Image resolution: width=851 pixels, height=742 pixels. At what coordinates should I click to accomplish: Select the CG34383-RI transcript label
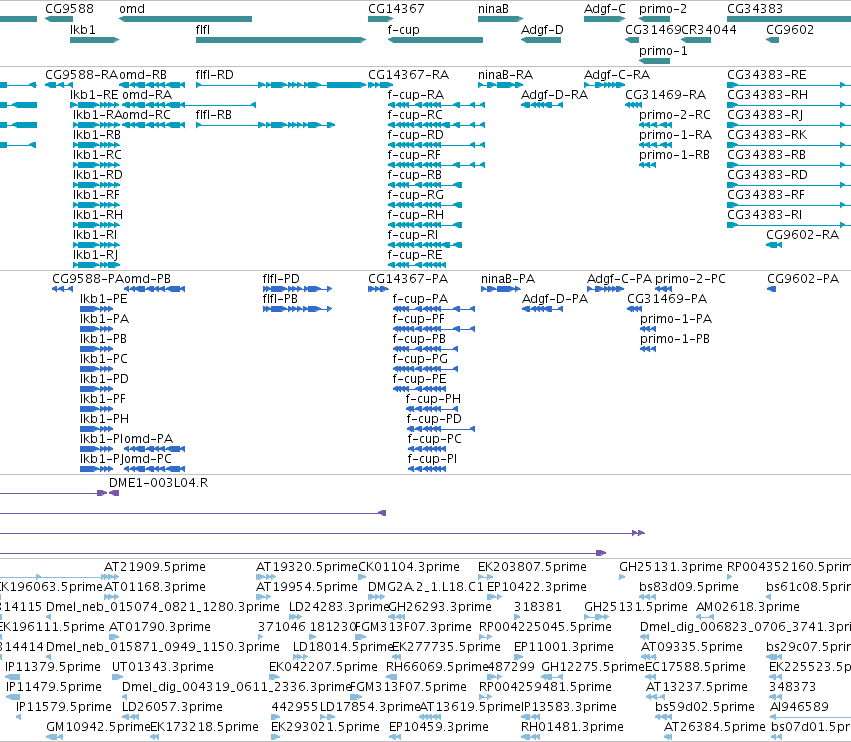[x=765, y=215]
